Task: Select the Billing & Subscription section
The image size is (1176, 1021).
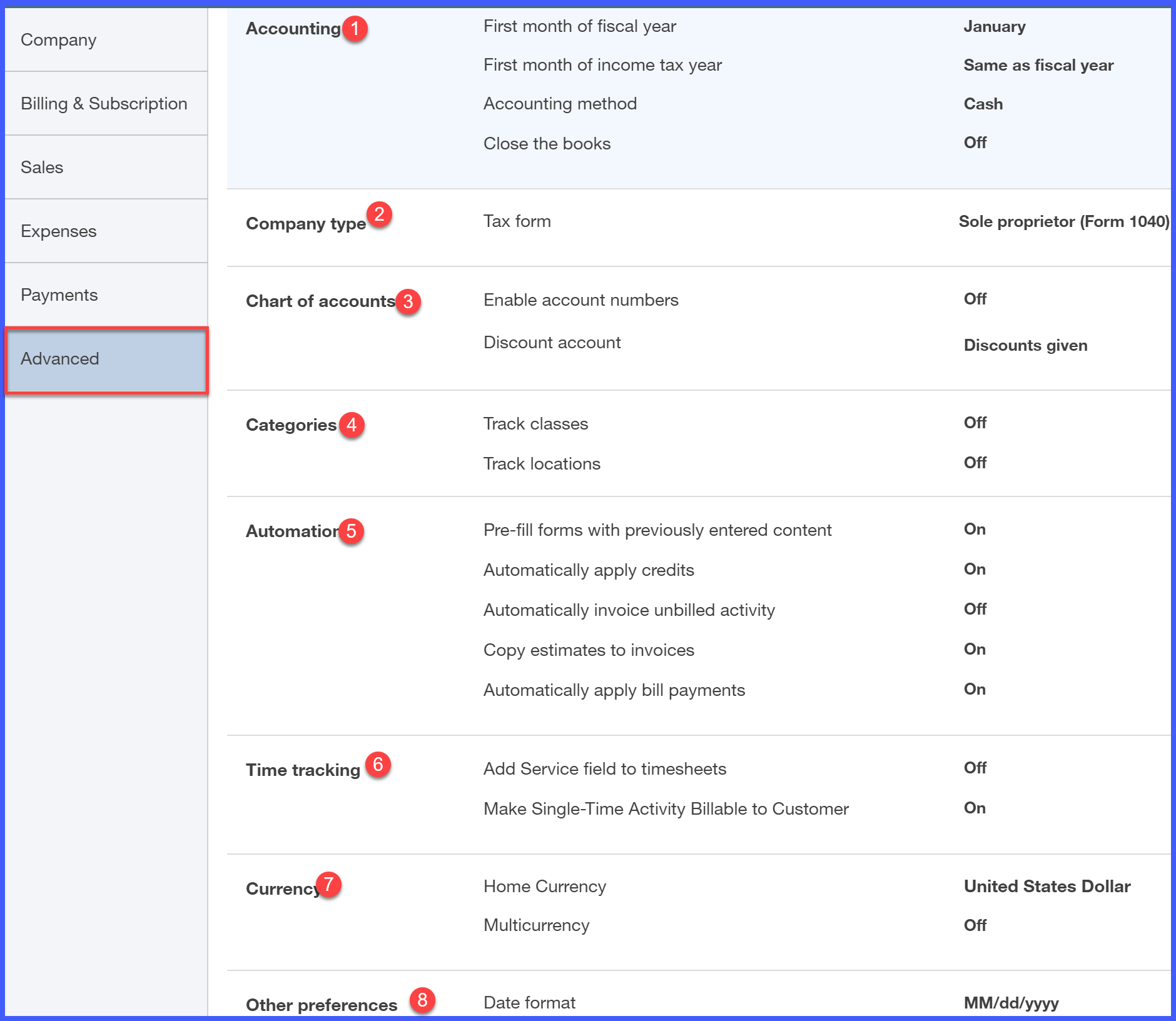Action: point(104,103)
